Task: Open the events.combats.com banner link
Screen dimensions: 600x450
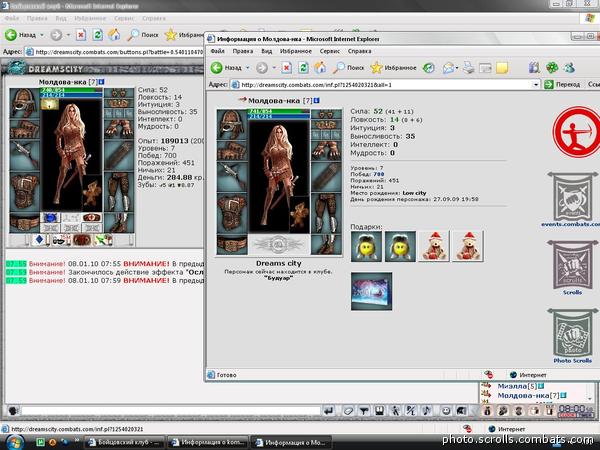Action: point(572,199)
